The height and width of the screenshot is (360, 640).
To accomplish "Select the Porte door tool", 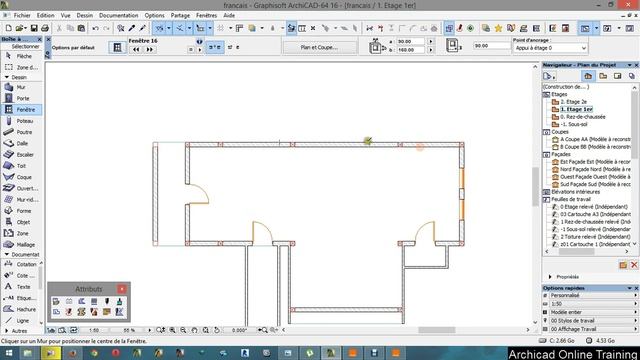I will [21, 98].
